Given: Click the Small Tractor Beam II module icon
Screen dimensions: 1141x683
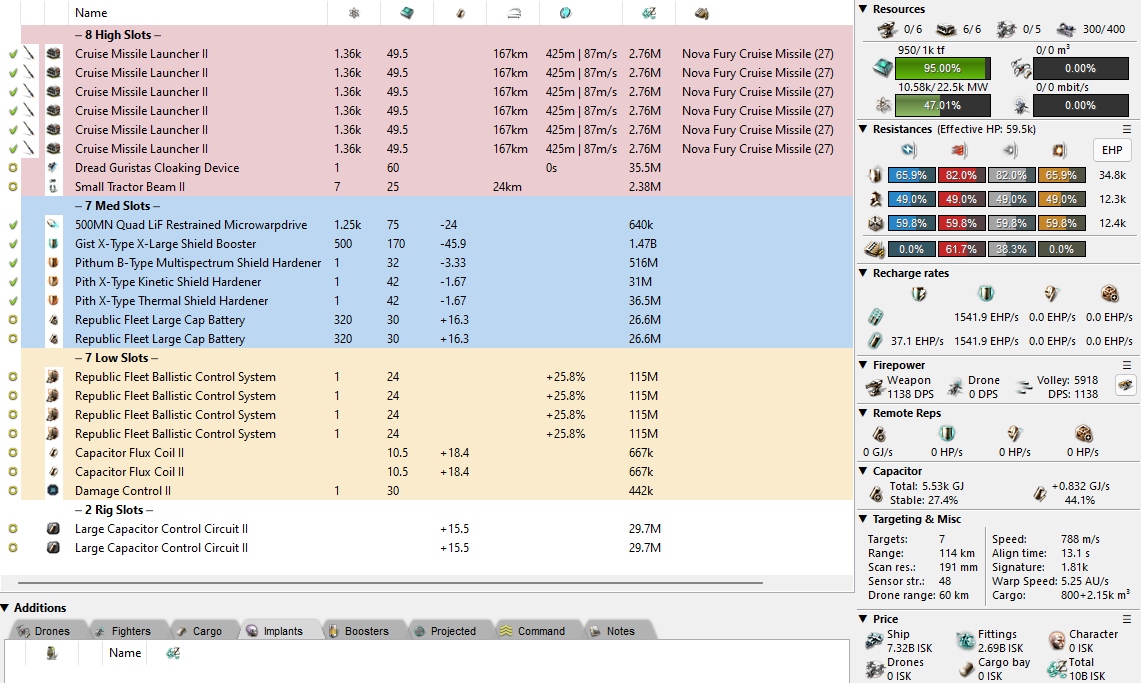Looking at the screenshot, I should [53, 187].
